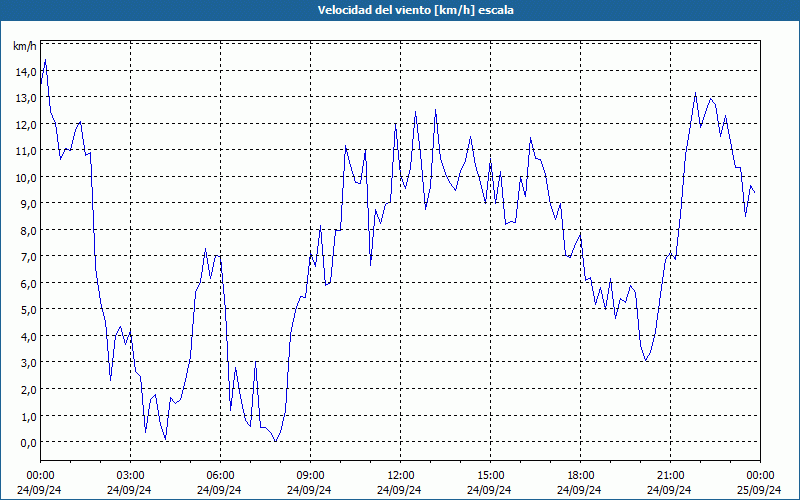Click the '12:00' x-axis time label
800x500 pixels.
[x=400, y=476]
